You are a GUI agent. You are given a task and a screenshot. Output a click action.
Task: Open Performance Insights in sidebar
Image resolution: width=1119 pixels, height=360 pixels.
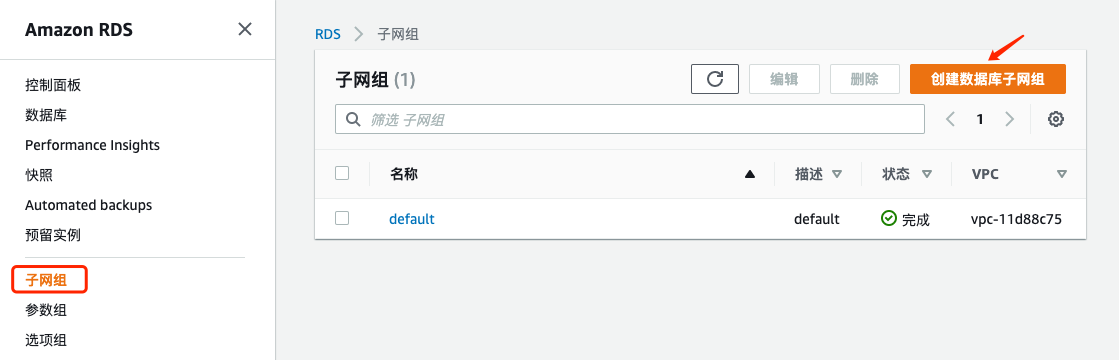[x=92, y=145]
